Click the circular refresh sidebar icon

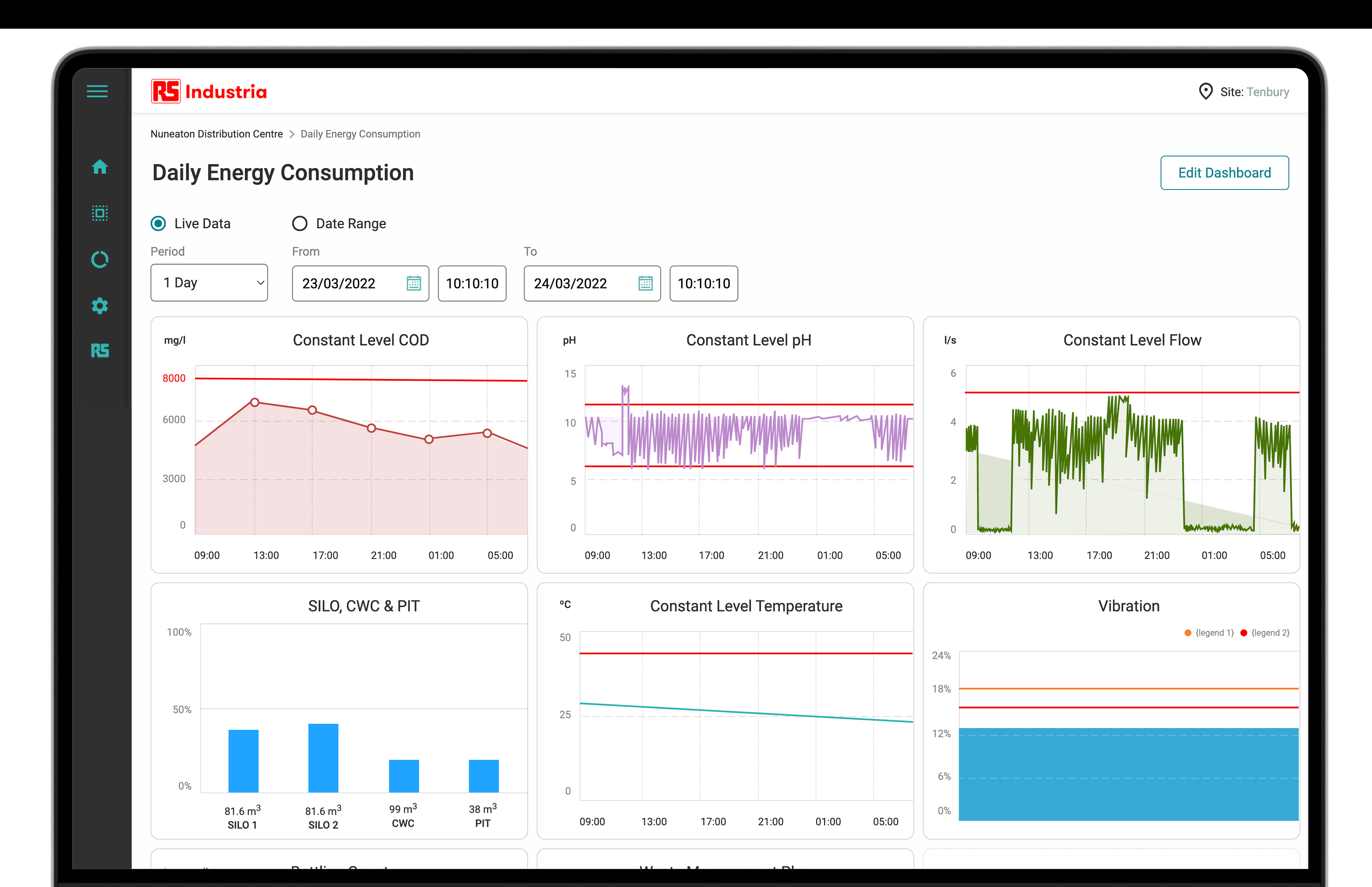tap(100, 260)
